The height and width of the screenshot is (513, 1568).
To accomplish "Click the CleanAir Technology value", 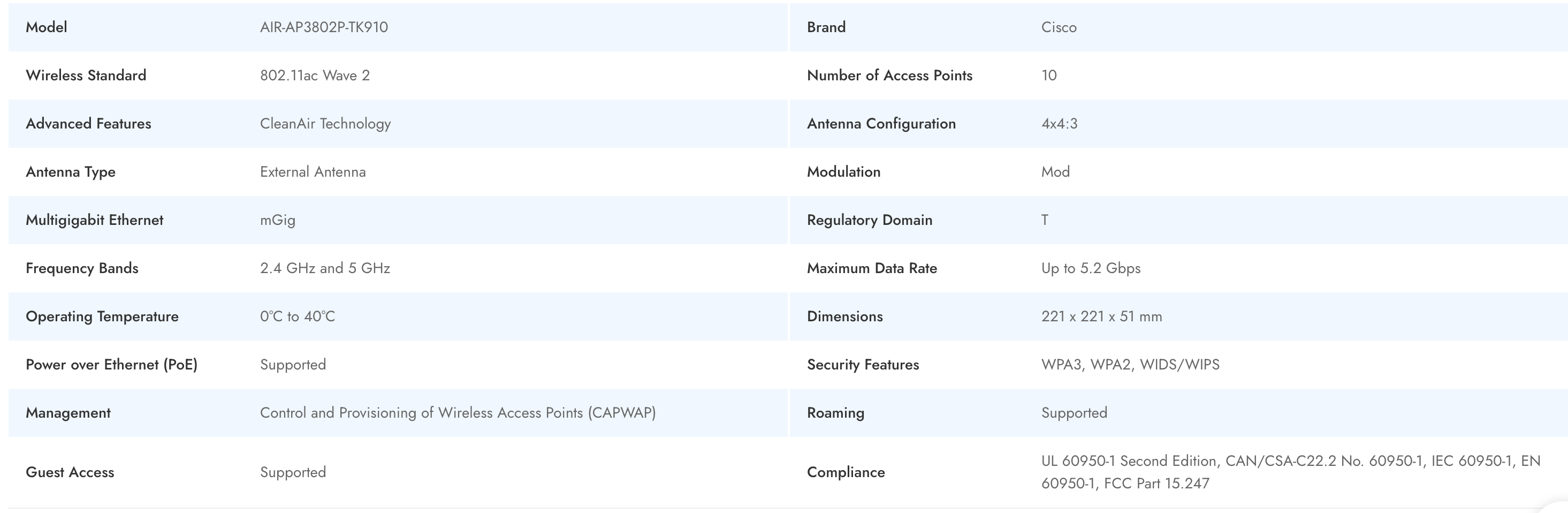I will (x=325, y=123).
